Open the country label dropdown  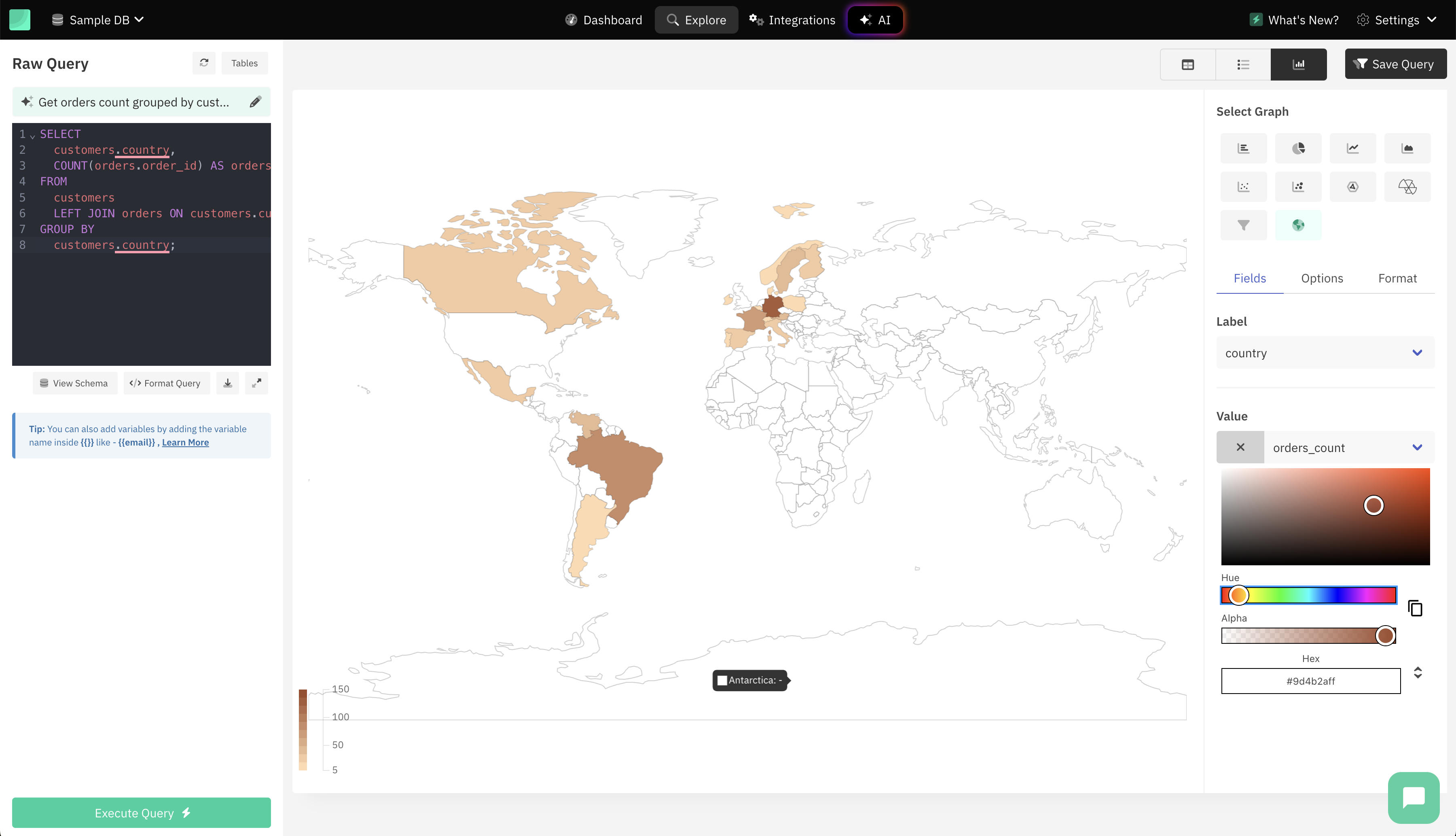(x=1325, y=352)
